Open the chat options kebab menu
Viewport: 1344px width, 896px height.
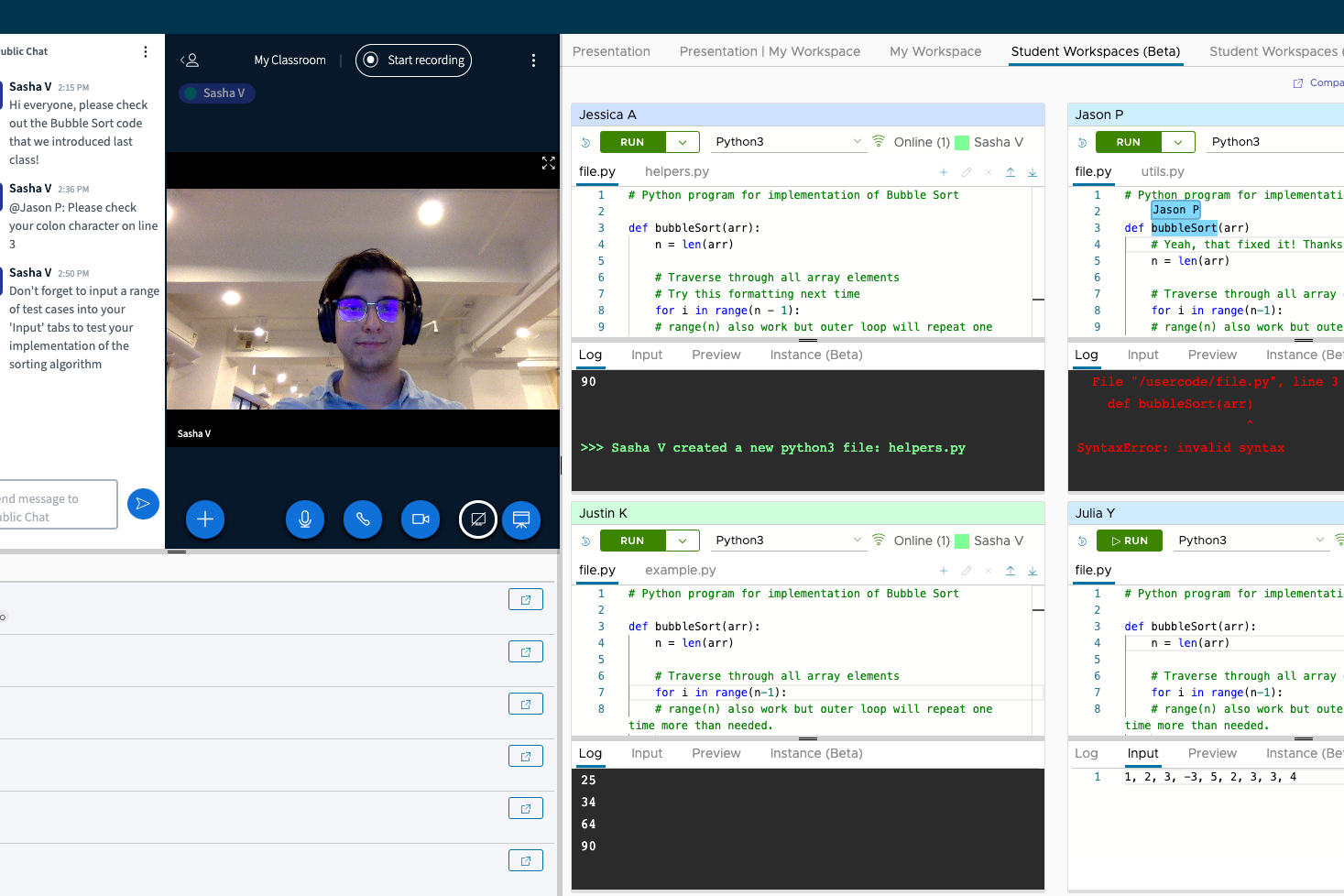coord(145,52)
